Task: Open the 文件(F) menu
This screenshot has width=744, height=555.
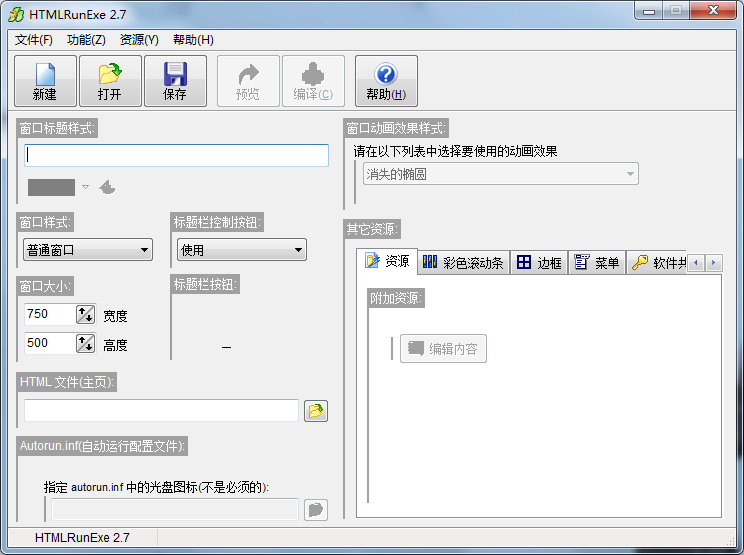Action: click(34, 40)
